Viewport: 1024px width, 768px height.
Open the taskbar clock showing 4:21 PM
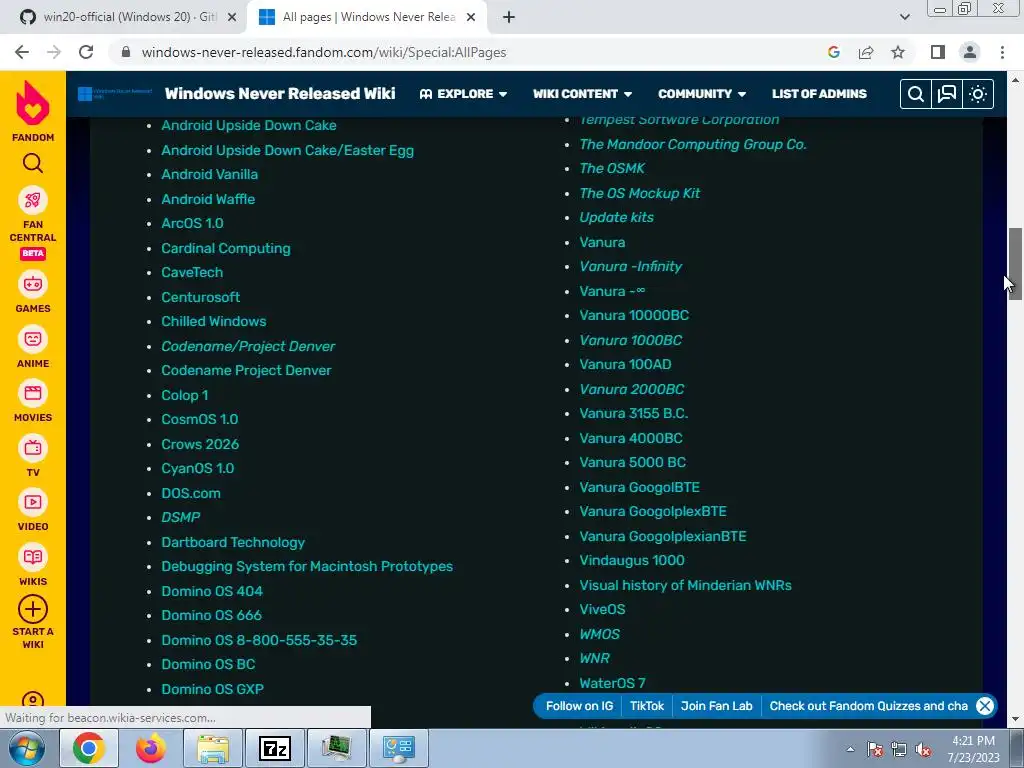(x=974, y=749)
